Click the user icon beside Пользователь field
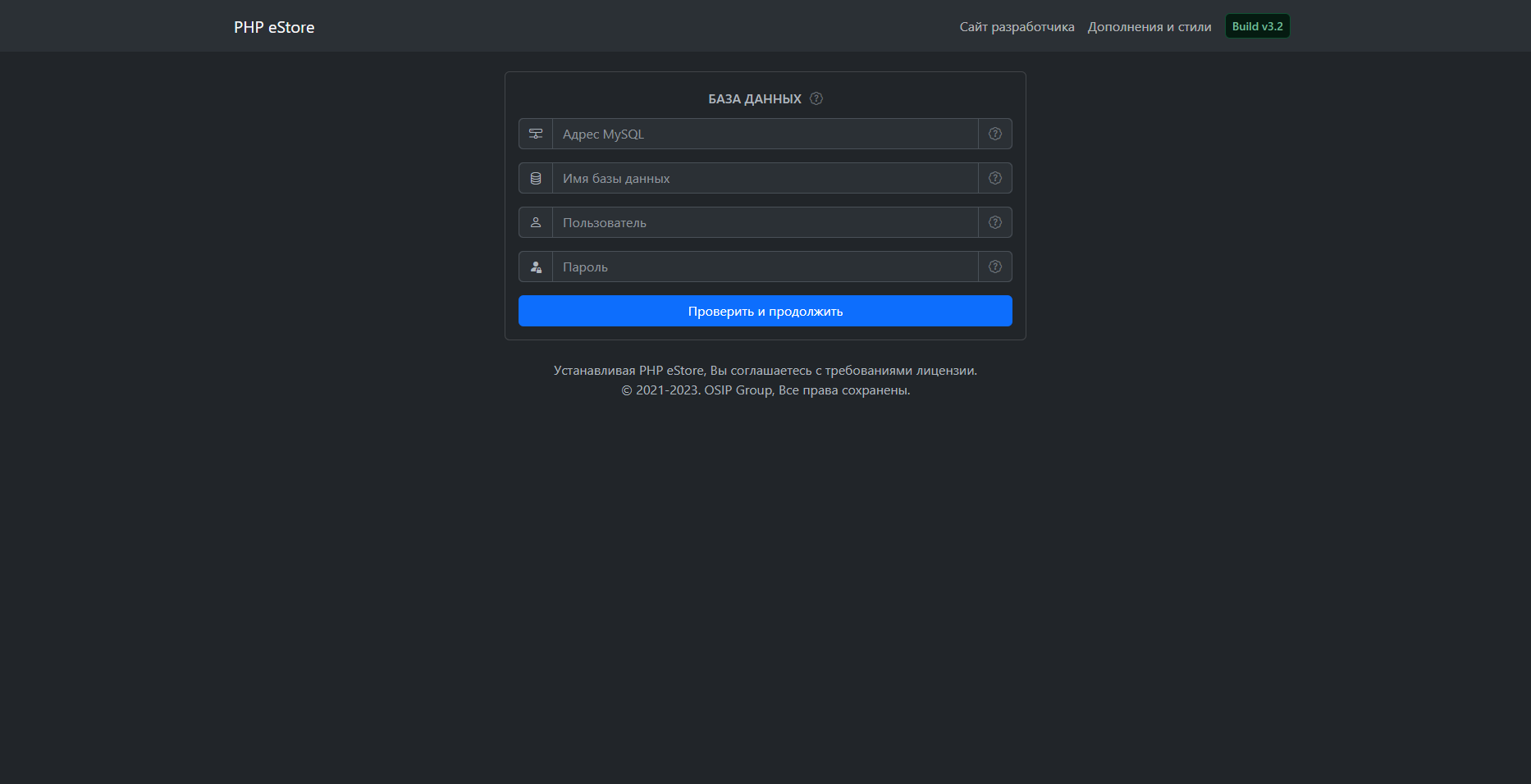The width and height of the screenshot is (1531, 784). (x=536, y=222)
